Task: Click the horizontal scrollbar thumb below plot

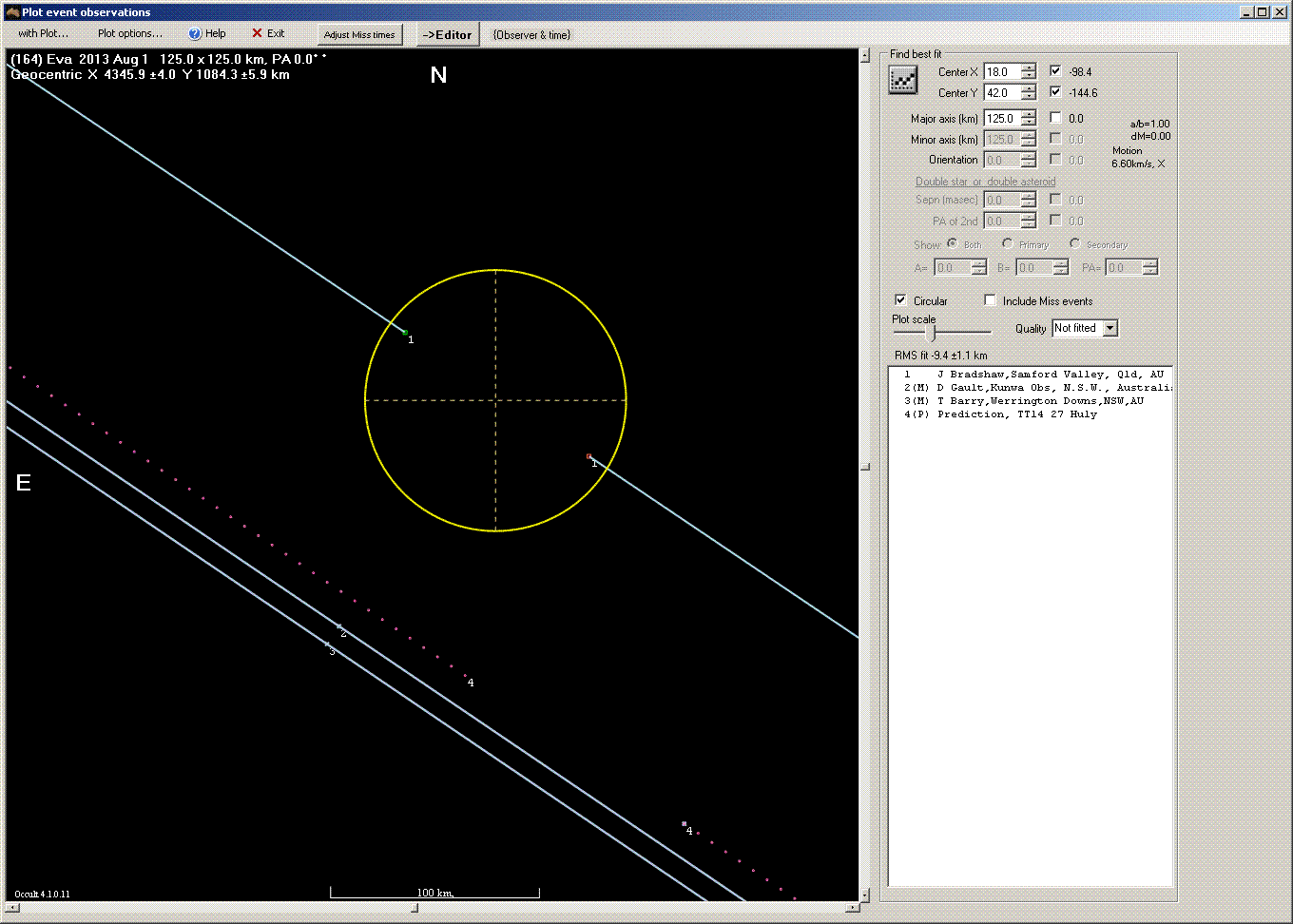Action: [x=414, y=908]
